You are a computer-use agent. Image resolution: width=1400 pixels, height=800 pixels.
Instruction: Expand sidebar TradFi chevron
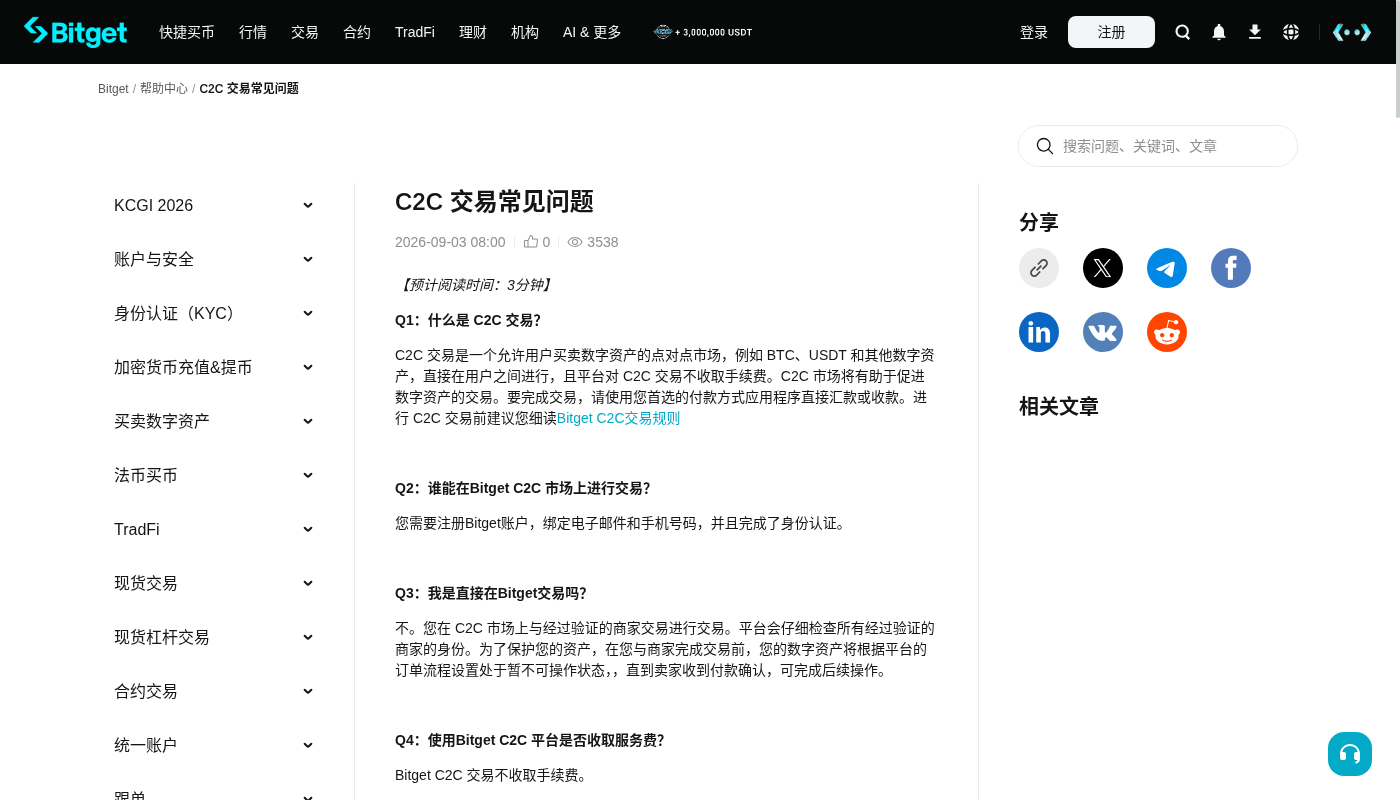point(308,529)
